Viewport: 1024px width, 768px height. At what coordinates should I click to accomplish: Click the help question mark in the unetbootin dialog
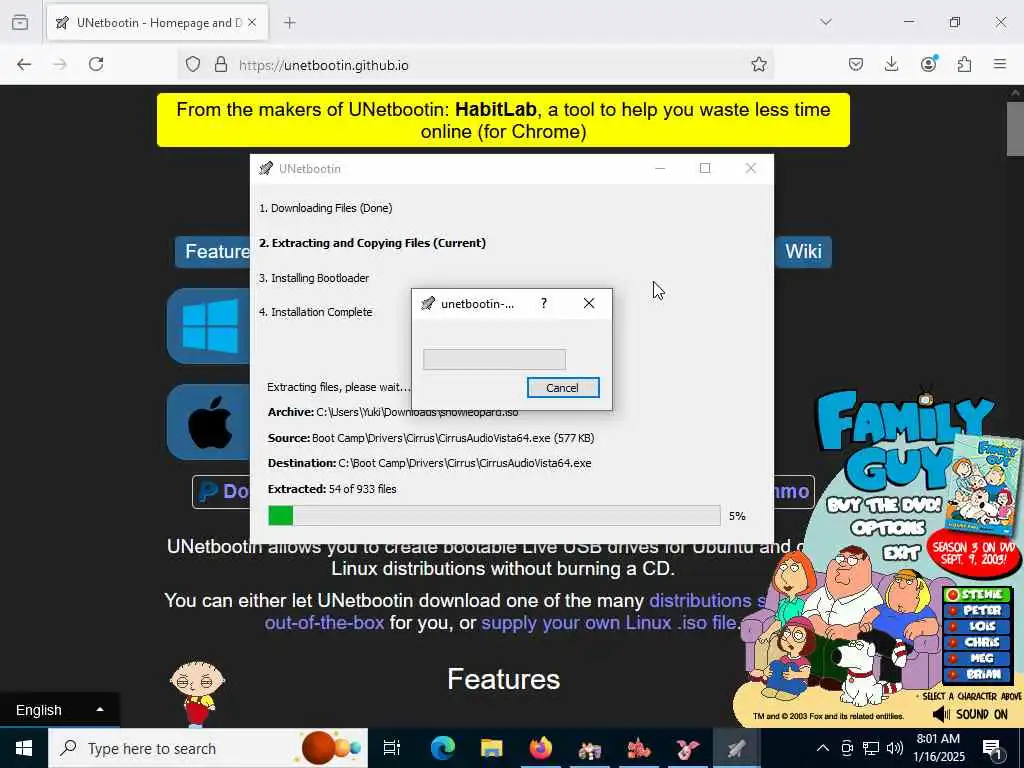[x=544, y=304]
